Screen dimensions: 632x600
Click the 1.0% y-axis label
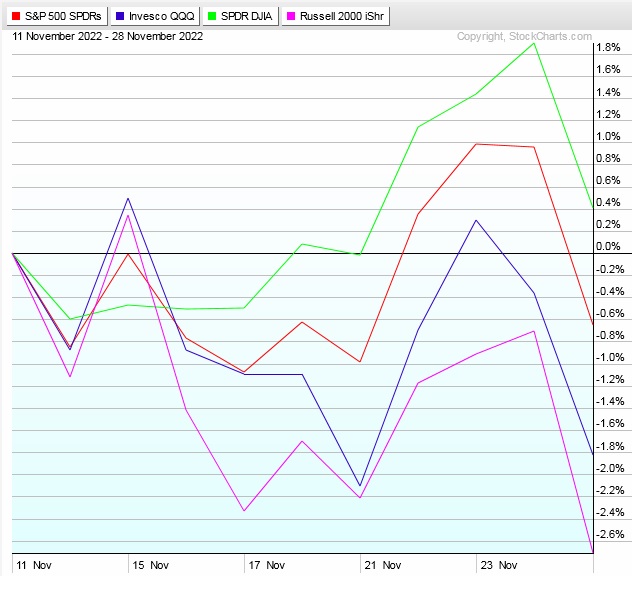tap(608, 136)
